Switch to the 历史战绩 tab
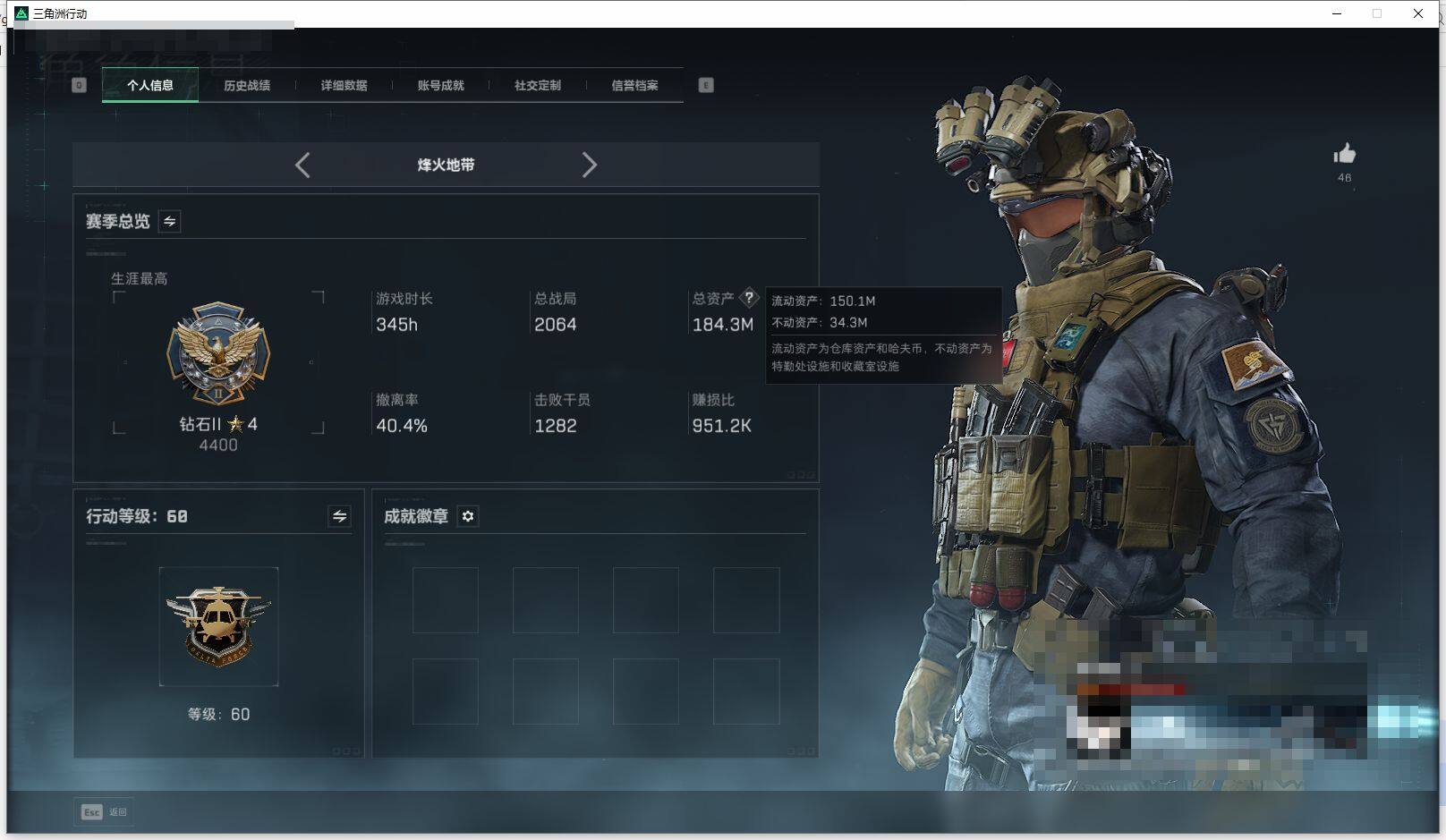Image resolution: width=1446 pixels, height=840 pixels. coord(247,86)
